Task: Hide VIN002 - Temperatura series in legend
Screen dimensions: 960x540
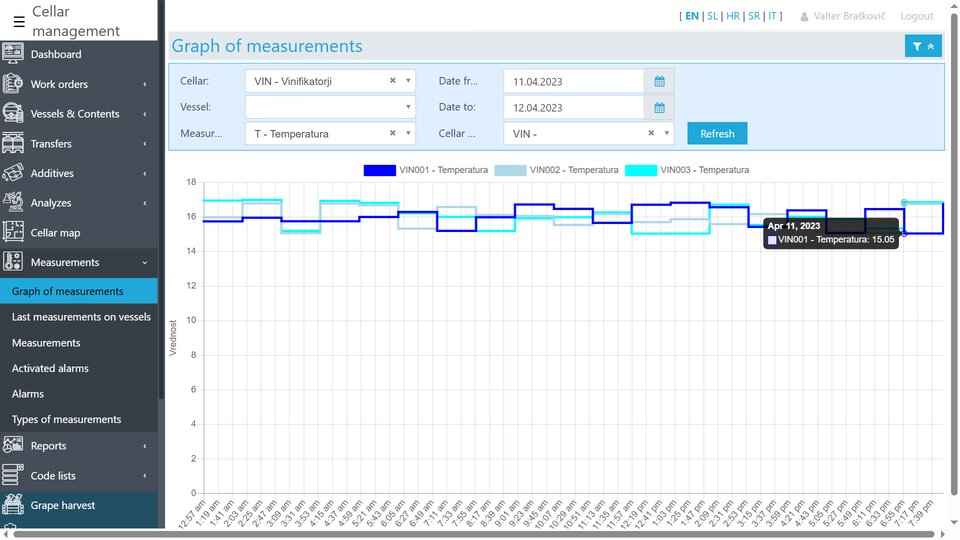Action: (x=556, y=170)
